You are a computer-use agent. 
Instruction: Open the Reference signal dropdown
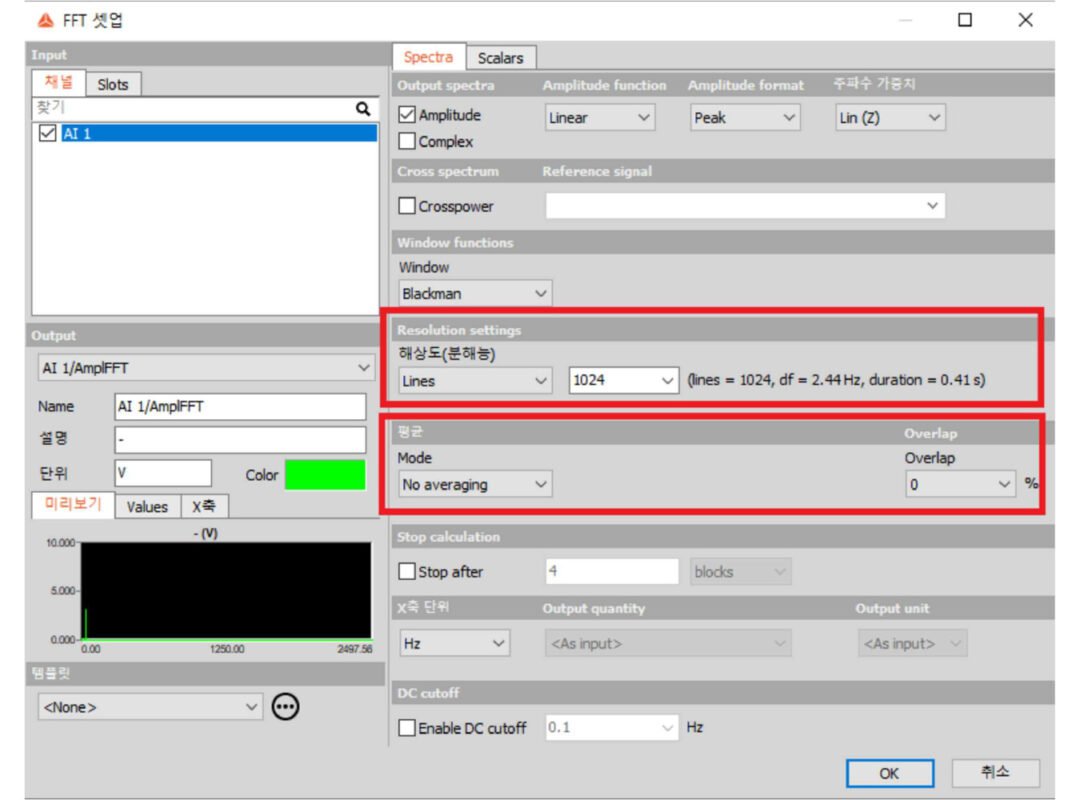pyautogui.click(x=745, y=205)
